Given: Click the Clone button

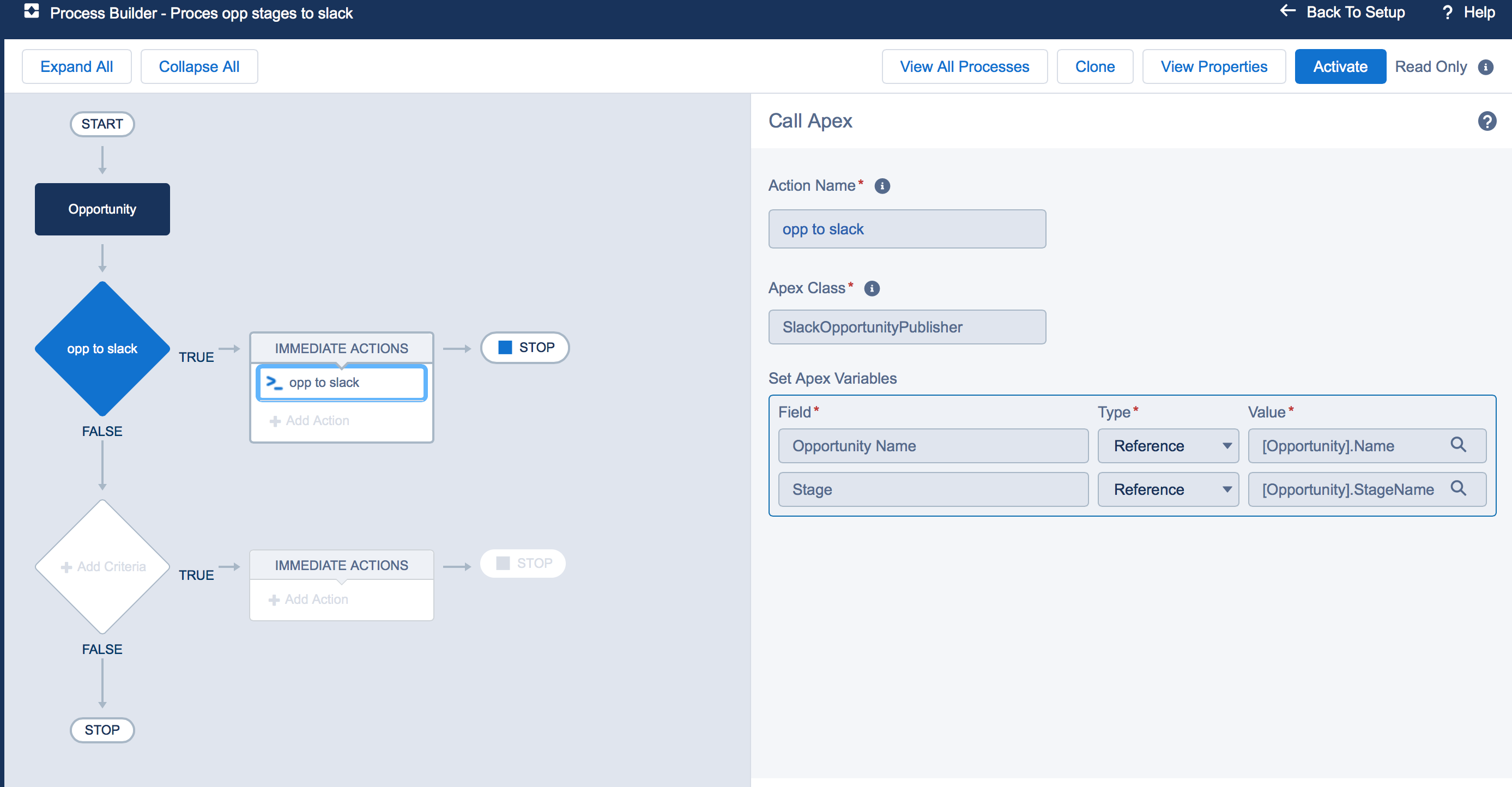Looking at the screenshot, I should pyautogui.click(x=1094, y=67).
